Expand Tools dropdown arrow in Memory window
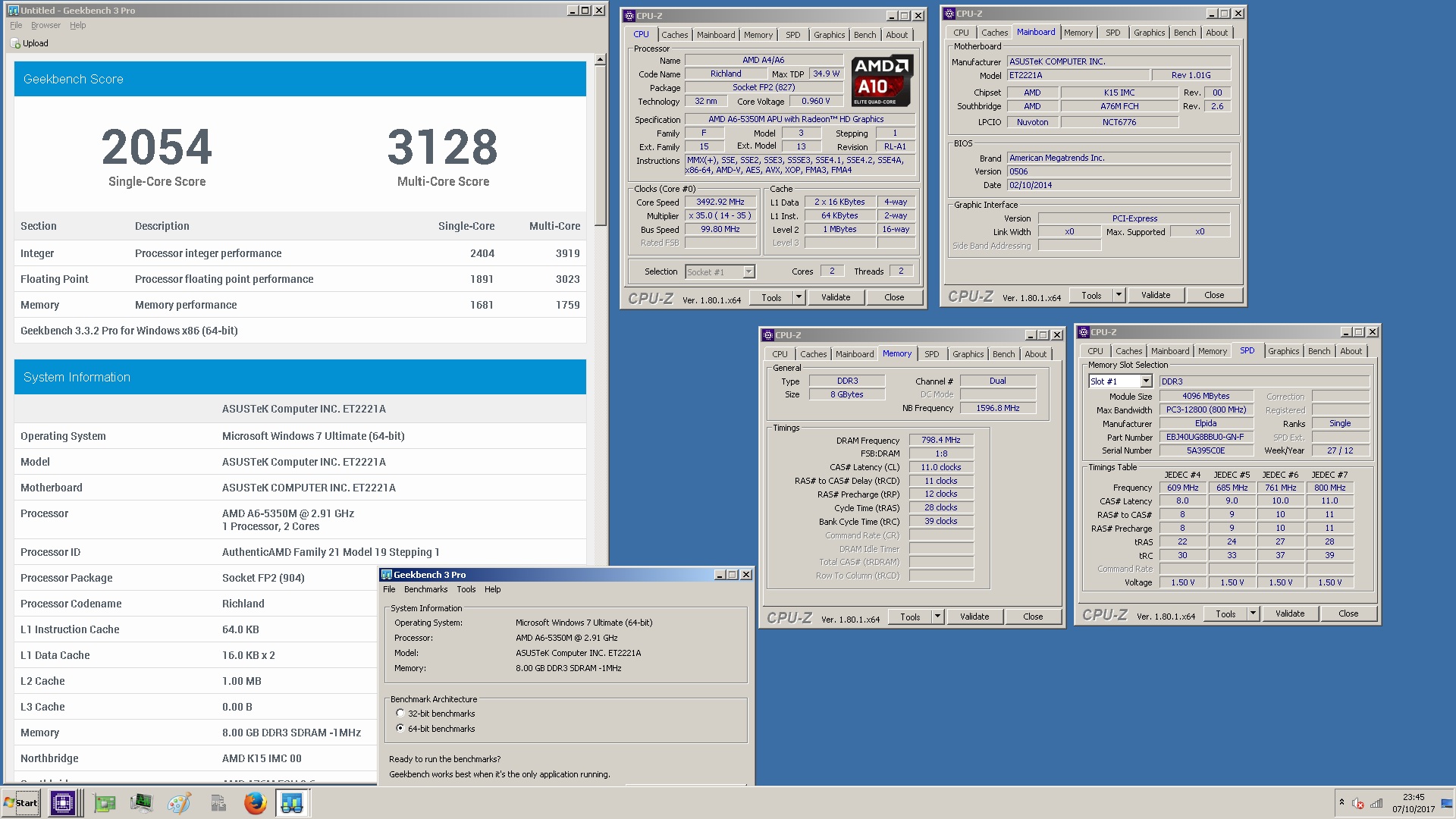The width and height of the screenshot is (1456, 819). pos(937,617)
